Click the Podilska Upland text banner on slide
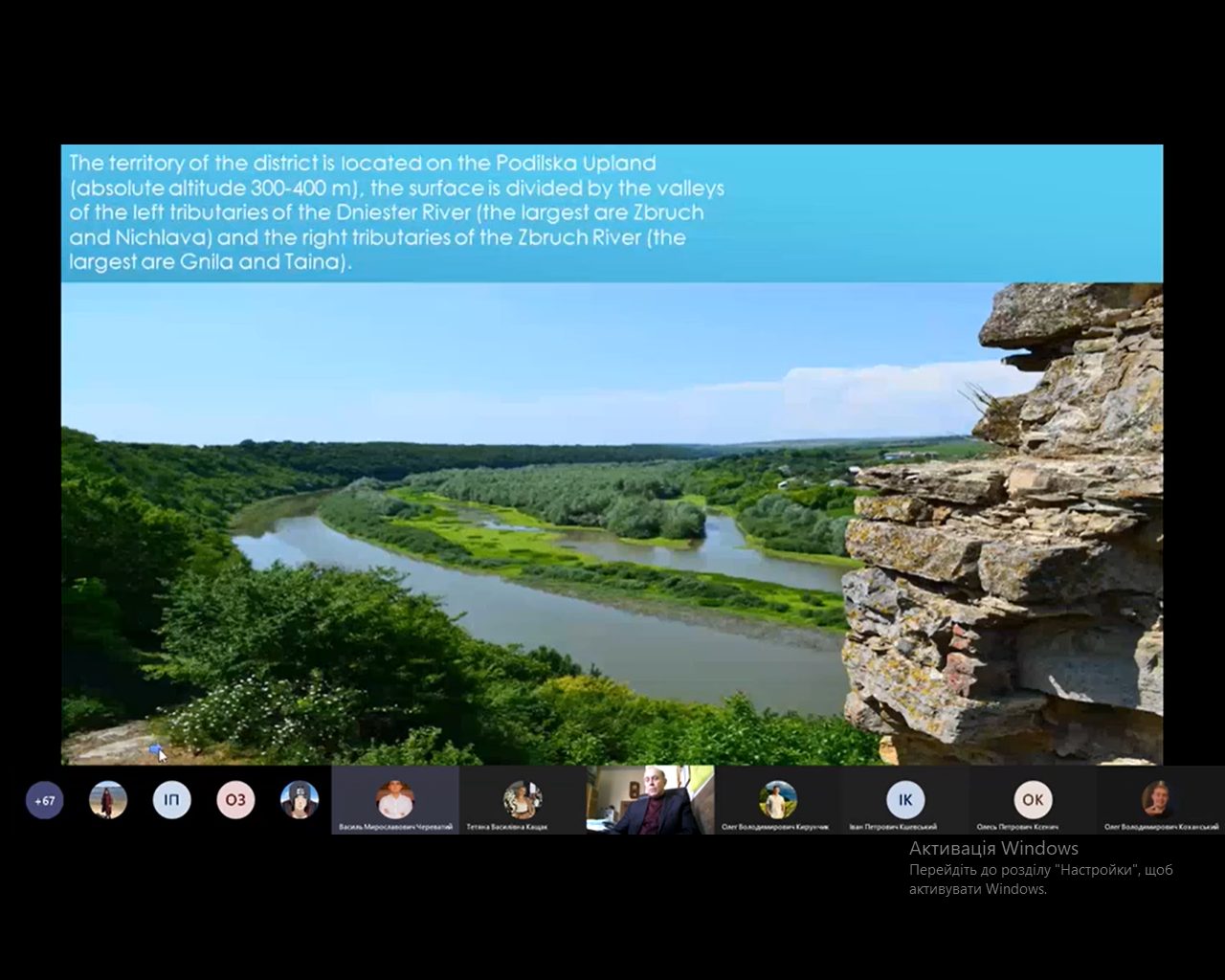Screen dimensions: 1225x980 point(396,212)
